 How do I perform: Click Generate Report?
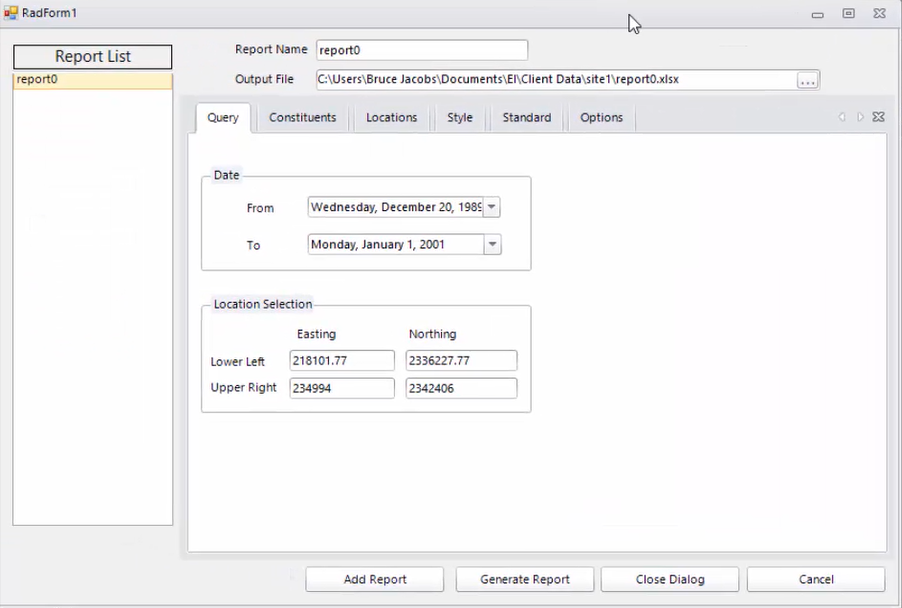[x=524, y=579]
